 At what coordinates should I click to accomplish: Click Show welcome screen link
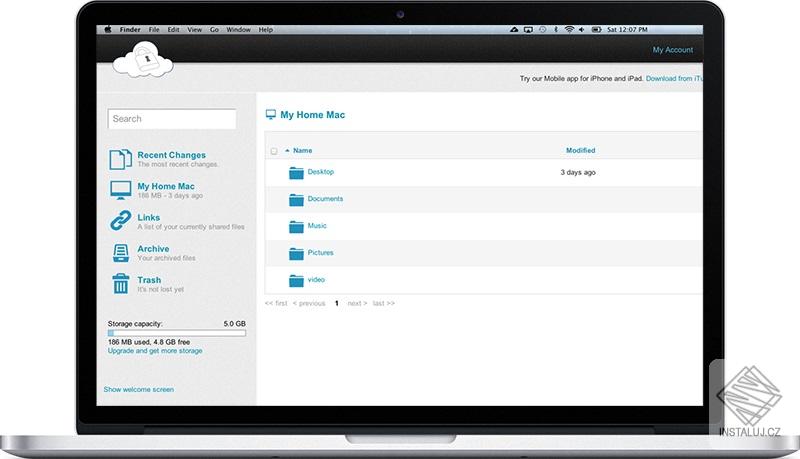coord(138,389)
